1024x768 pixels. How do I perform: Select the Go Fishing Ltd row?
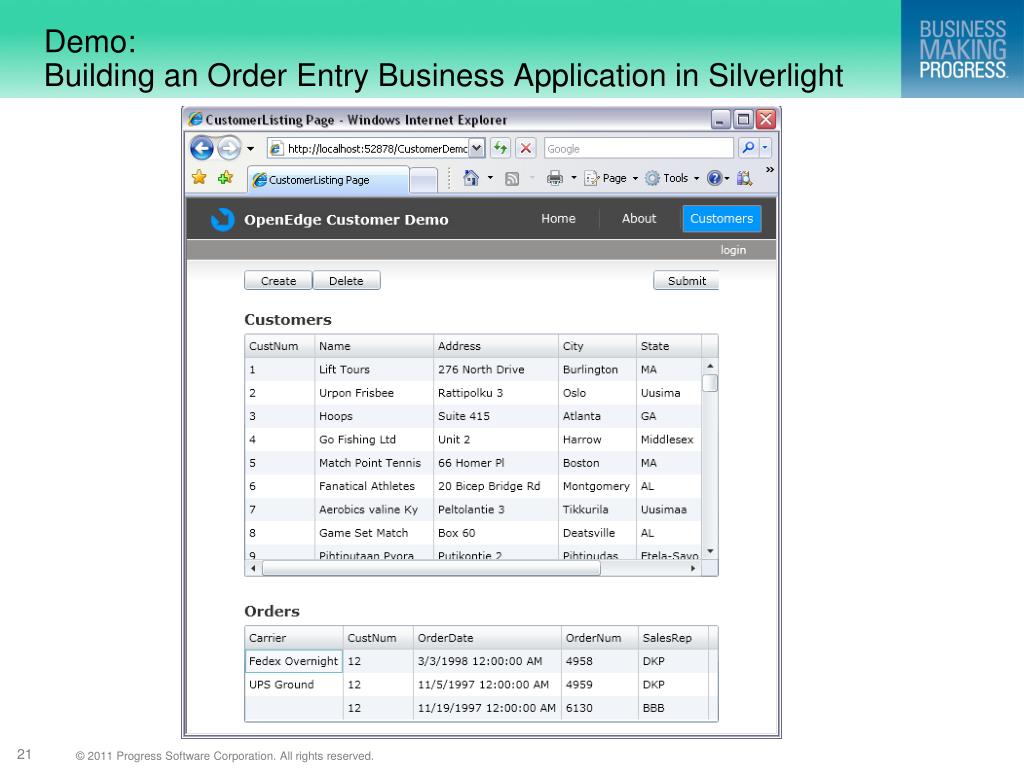point(473,440)
